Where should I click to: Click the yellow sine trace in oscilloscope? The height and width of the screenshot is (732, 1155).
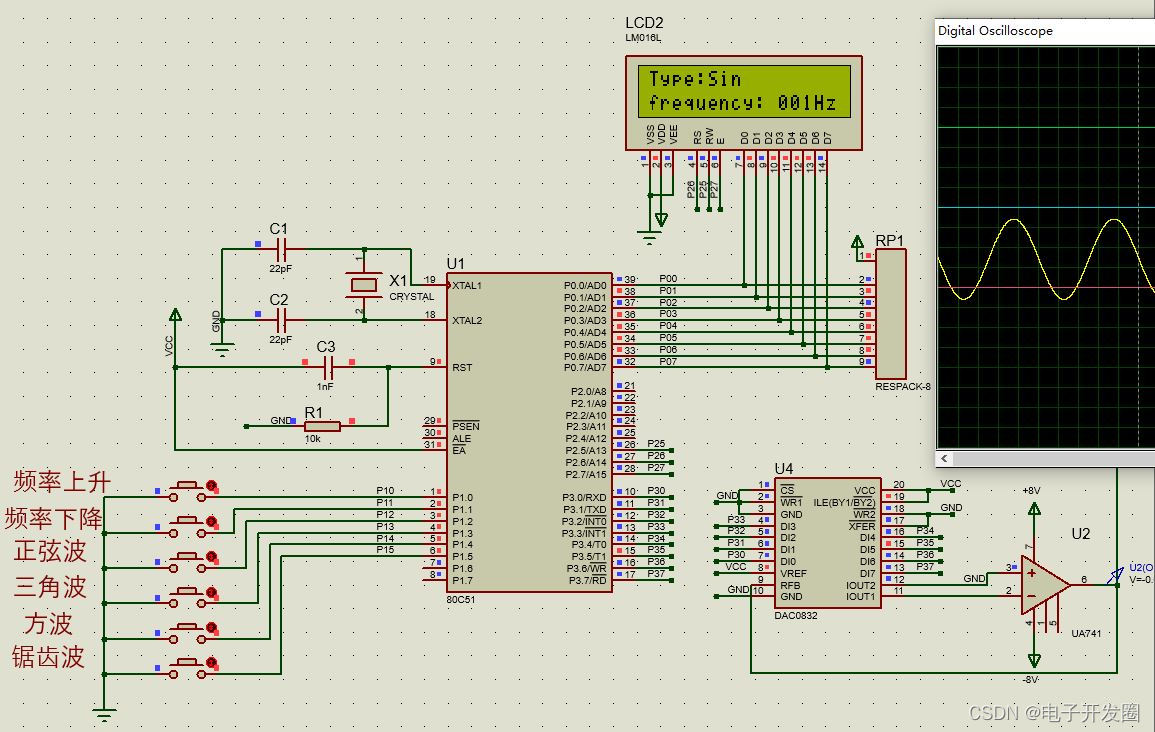[1046, 259]
